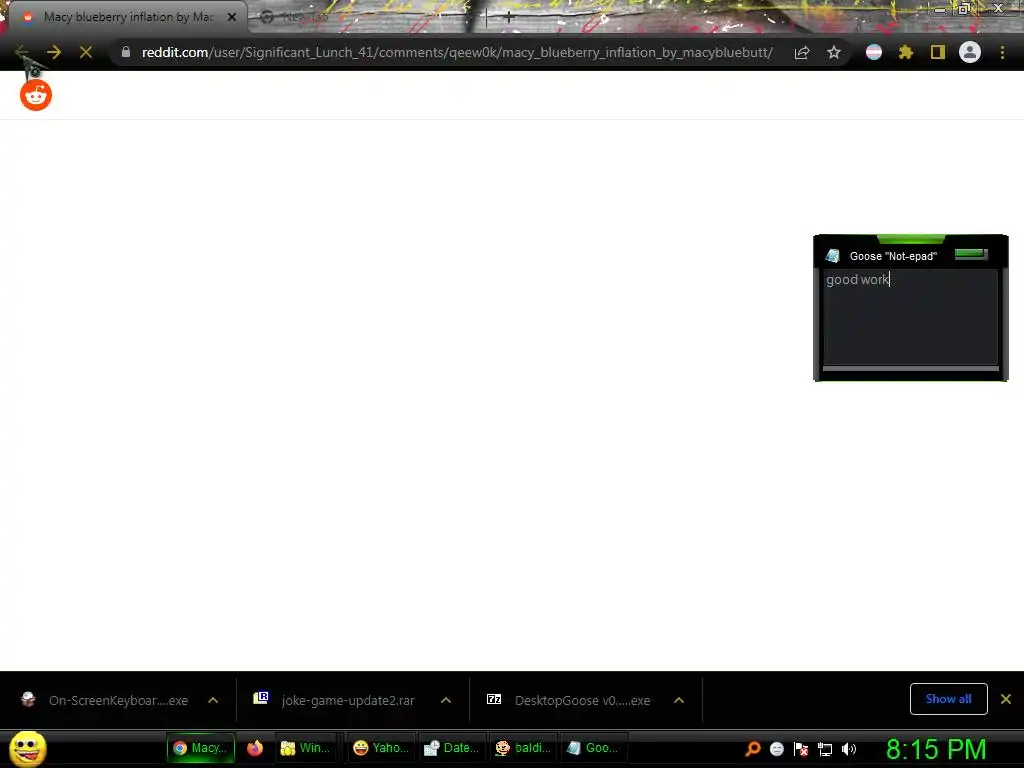This screenshot has width=1024, height=768.
Task: Click Show all downloads button
Action: point(948,699)
